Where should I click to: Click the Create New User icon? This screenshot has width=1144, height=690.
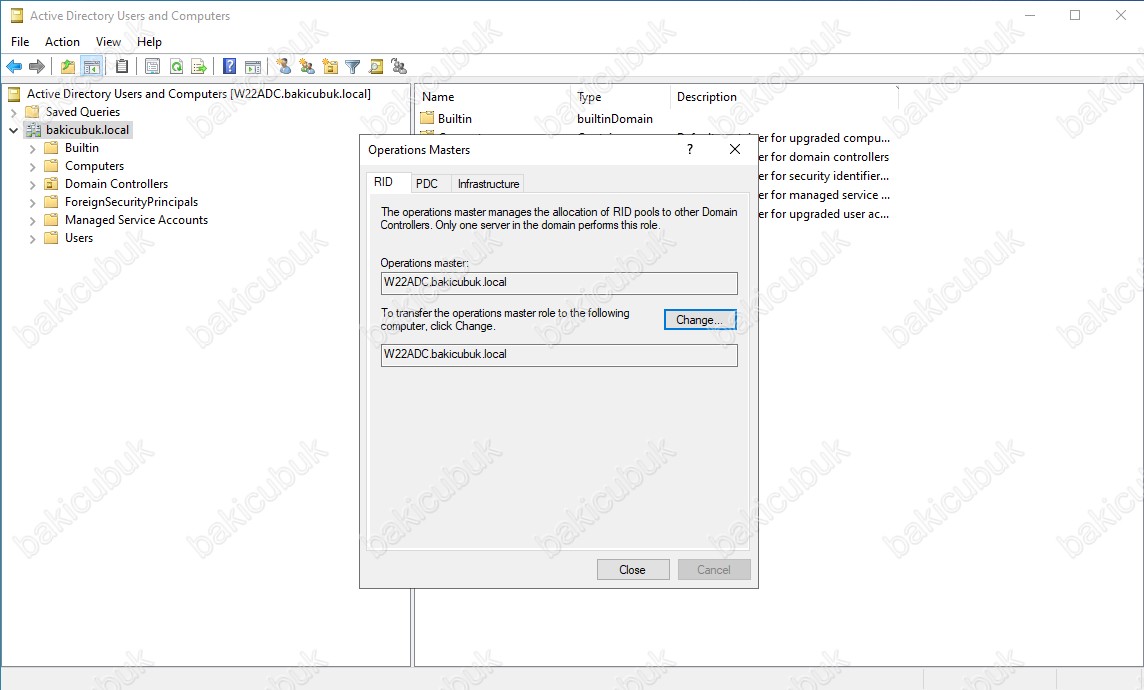[284, 67]
